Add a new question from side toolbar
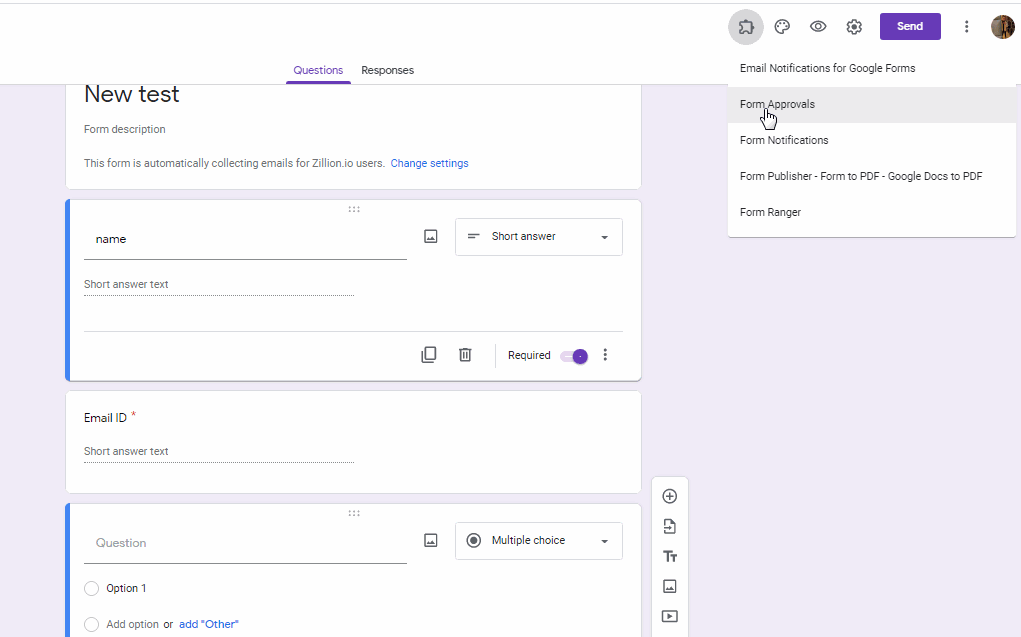Image resolution: width=1021 pixels, height=637 pixels. click(669, 496)
